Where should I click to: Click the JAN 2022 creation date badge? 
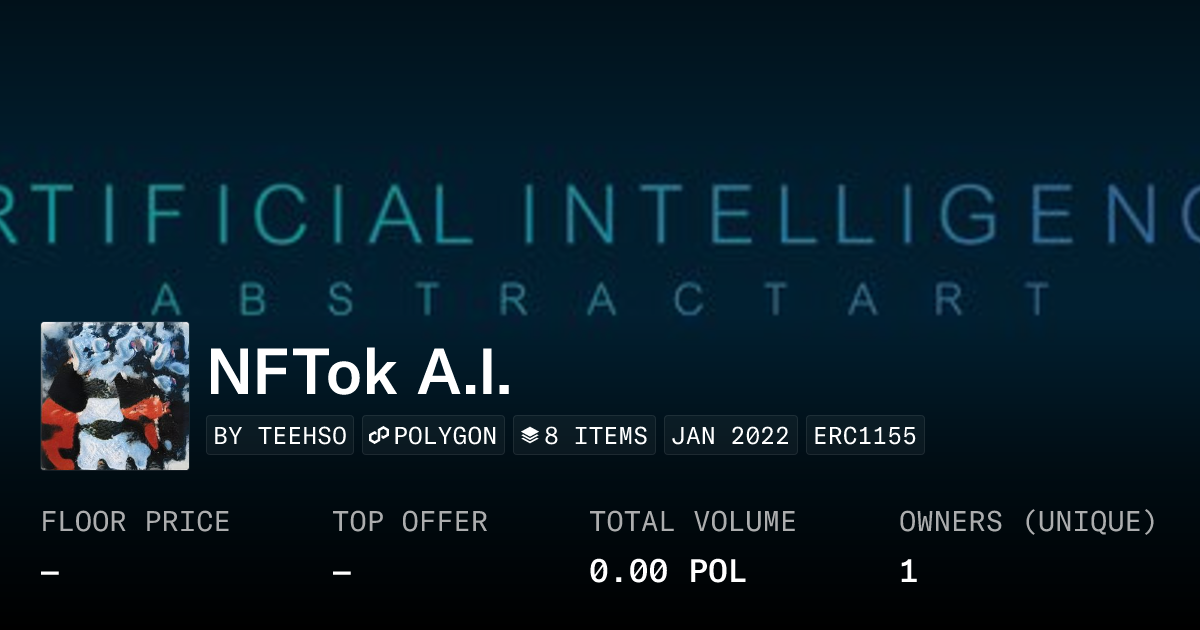point(730,436)
